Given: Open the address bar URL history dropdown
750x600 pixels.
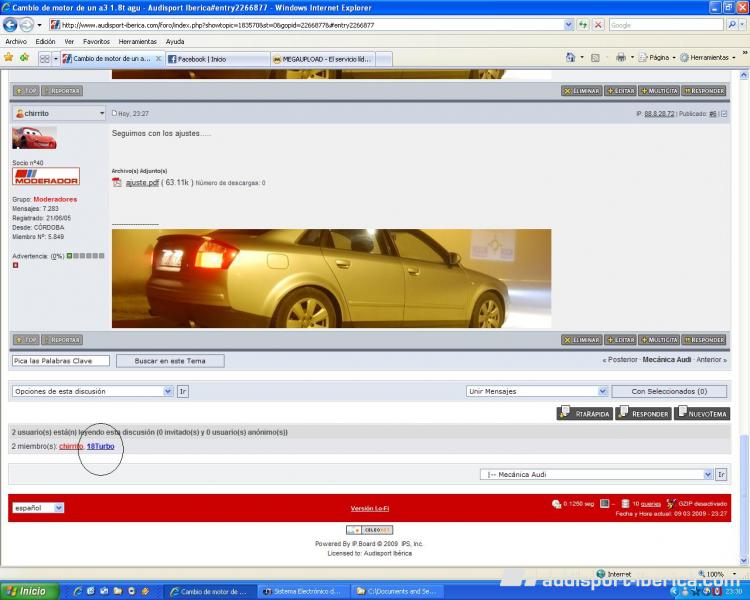Looking at the screenshot, I should [x=568, y=25].
